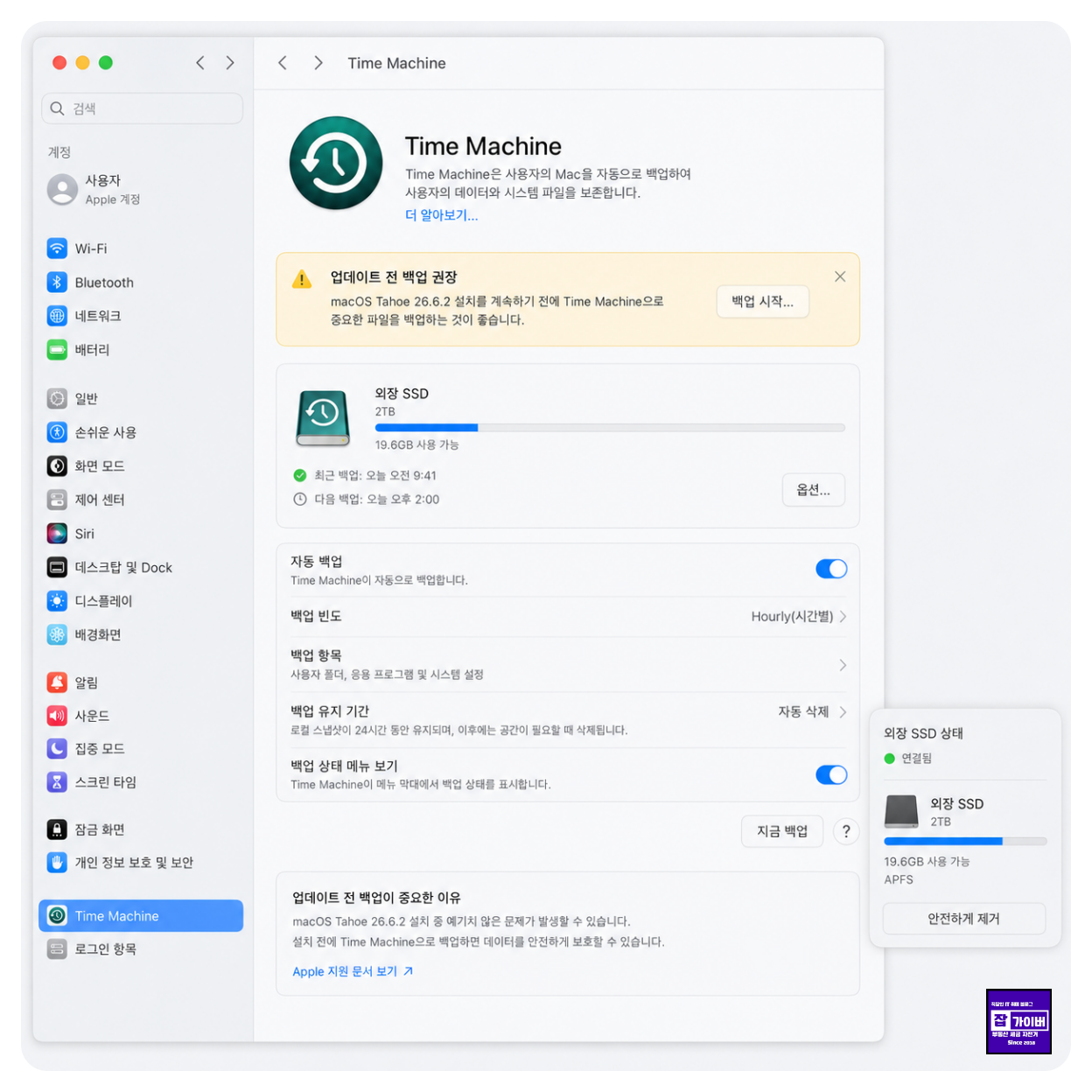Select the 잠금 화면 lock icon

[x=57, y=829]
